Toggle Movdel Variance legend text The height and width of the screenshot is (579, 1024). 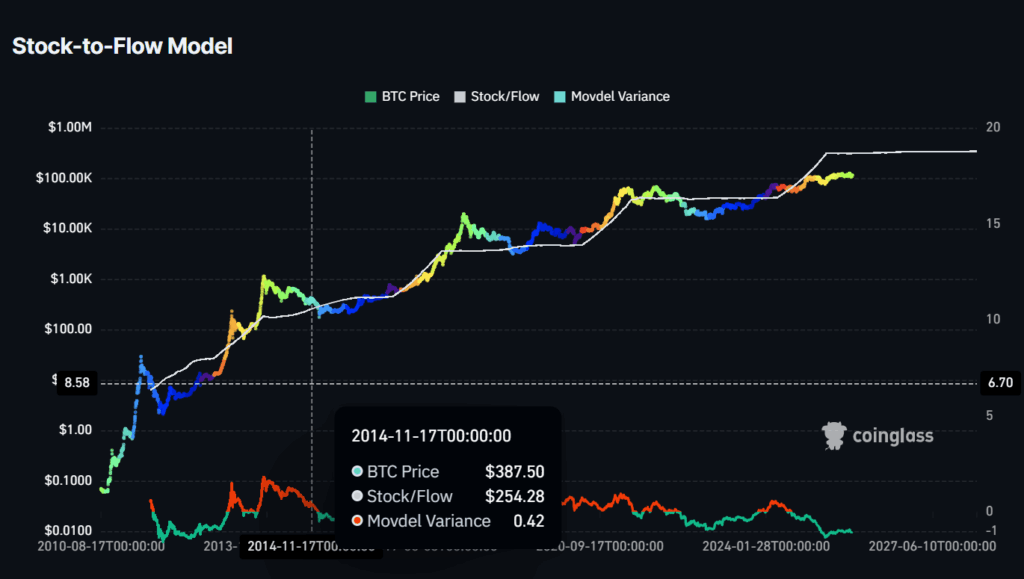620,97
